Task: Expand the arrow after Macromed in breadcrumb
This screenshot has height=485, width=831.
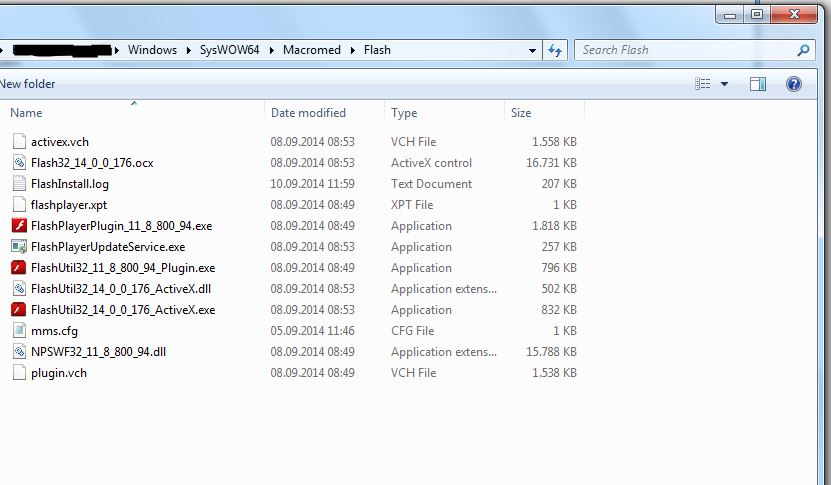Action: click(352, 50)
